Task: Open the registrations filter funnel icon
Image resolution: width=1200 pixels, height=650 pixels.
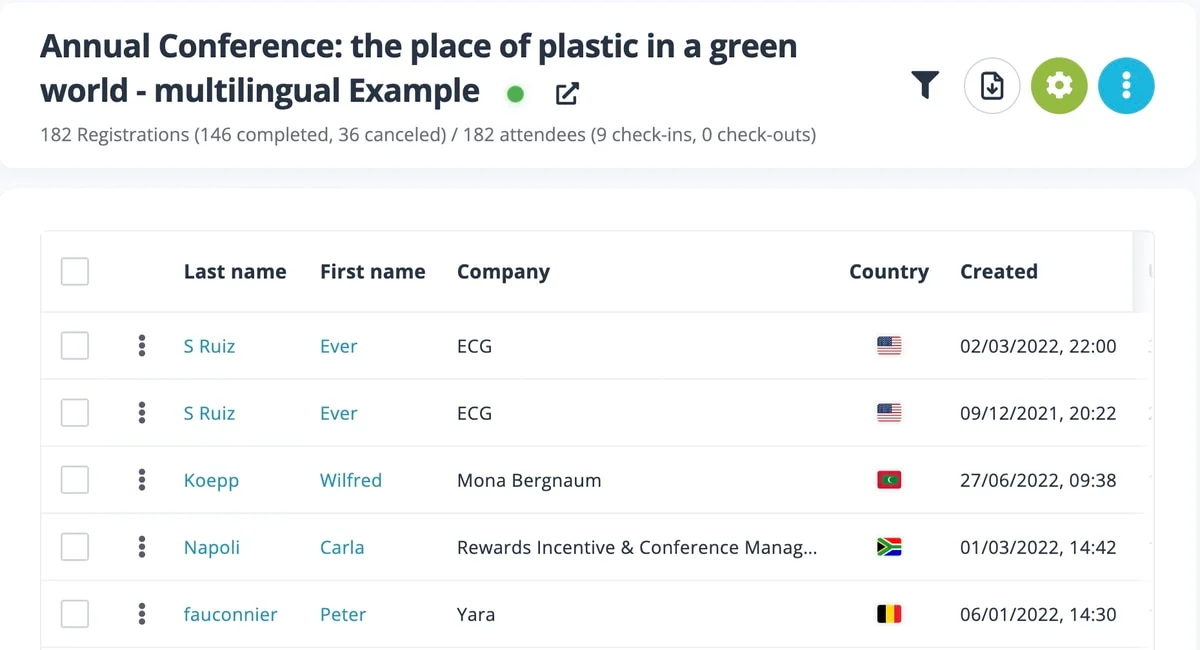Action: coord(926,86)
